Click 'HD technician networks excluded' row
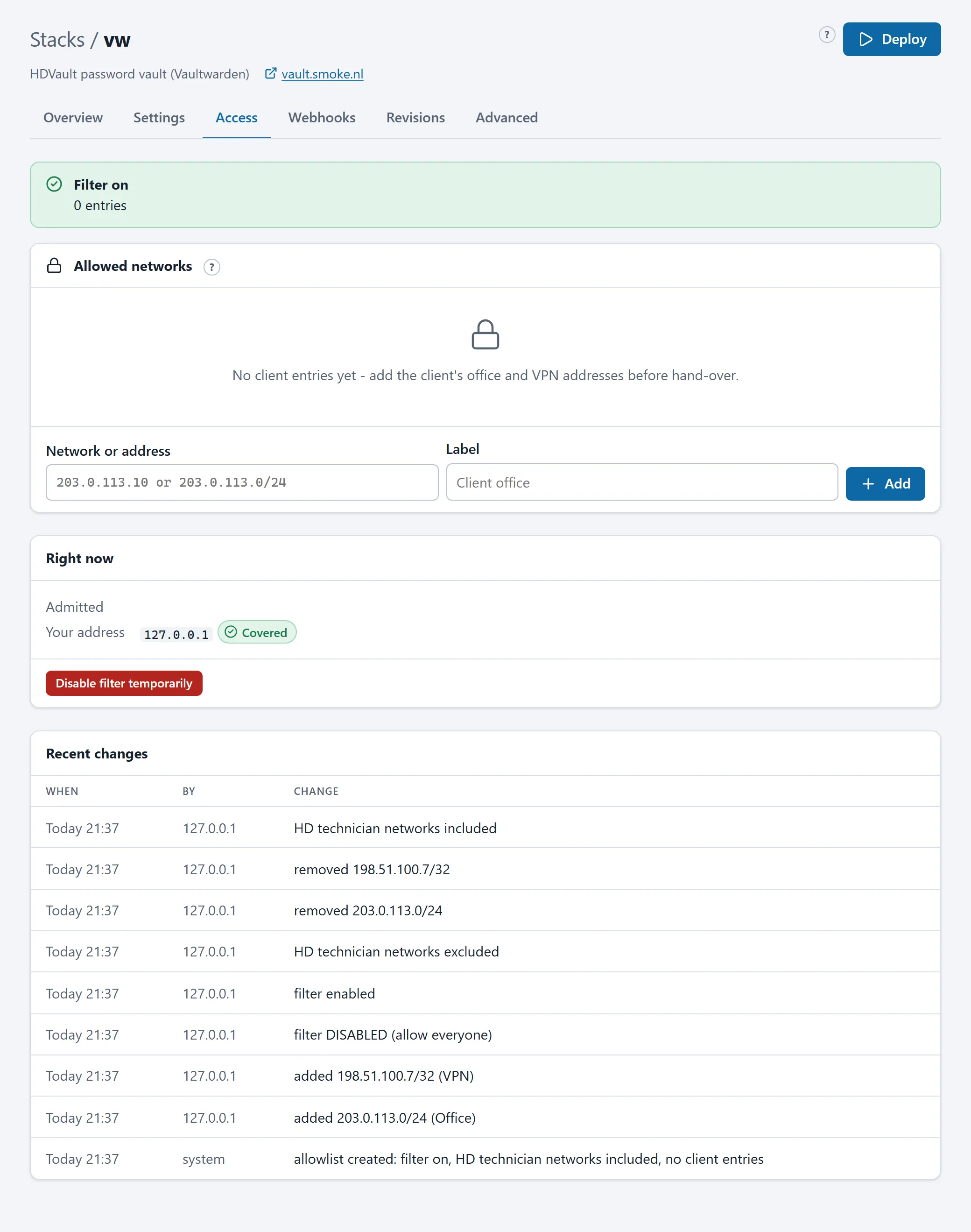Screen dimensions: 971x1232 point(485,952)
